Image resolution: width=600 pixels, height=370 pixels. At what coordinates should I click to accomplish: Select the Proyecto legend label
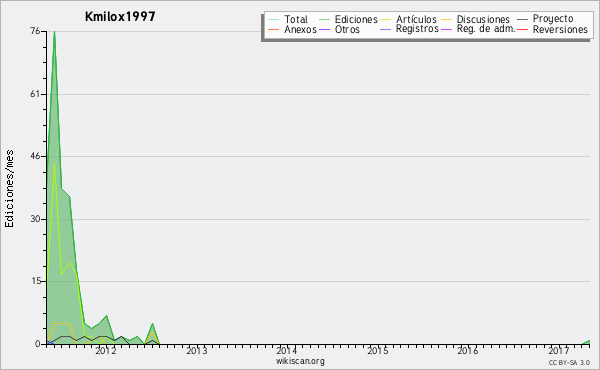click(553, 19)
